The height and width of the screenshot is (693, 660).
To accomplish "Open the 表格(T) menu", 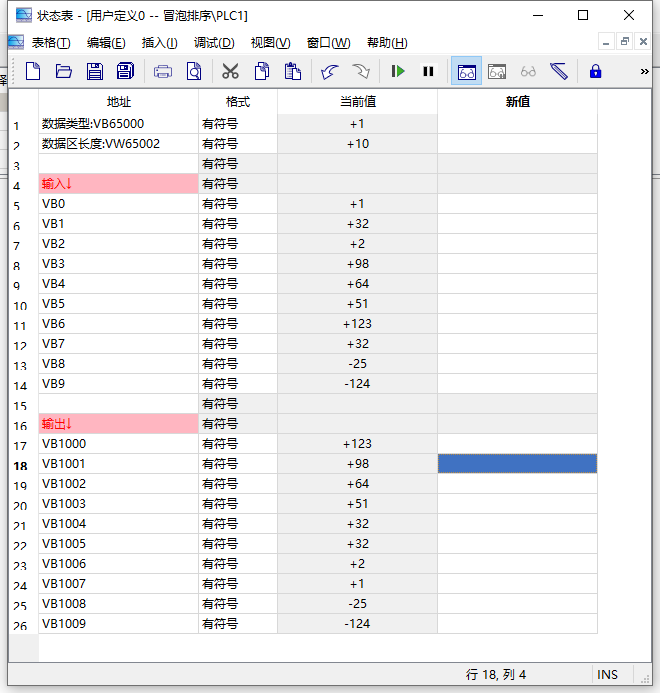I will (51, 43).
